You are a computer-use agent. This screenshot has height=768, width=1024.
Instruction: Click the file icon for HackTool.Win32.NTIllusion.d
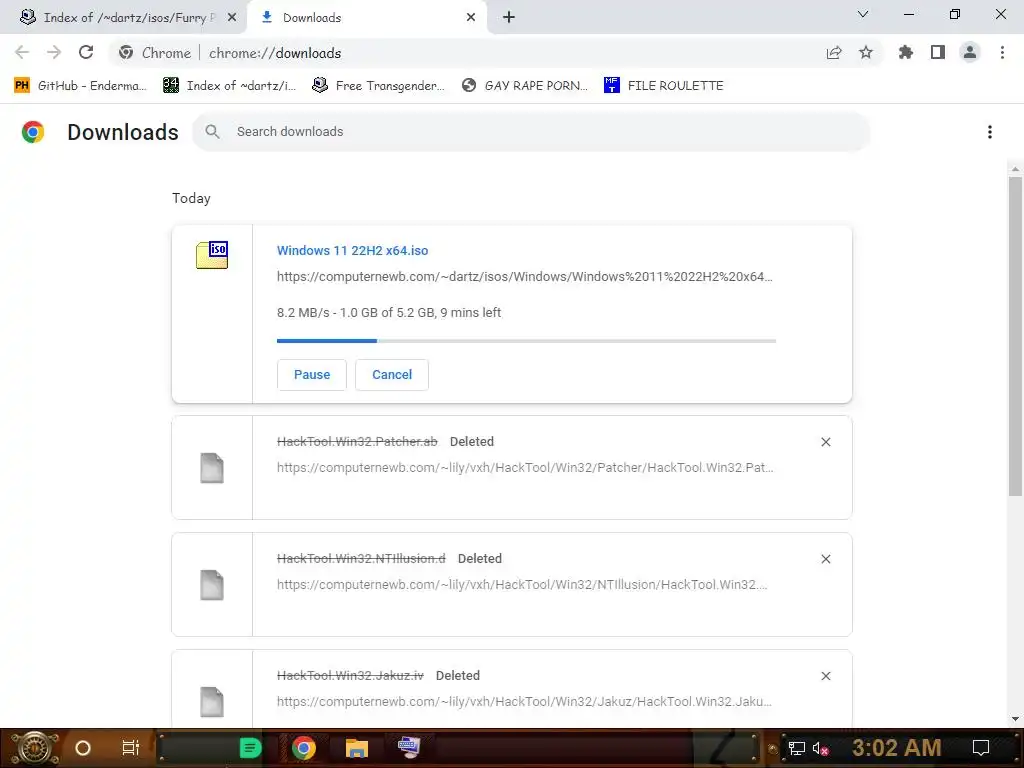click(x=212, y=584)
